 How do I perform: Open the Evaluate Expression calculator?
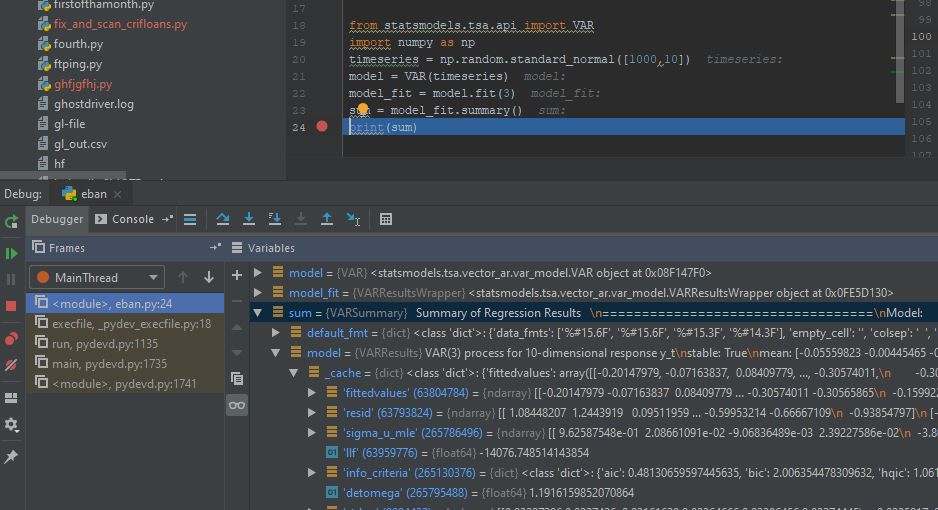[x=386, y=219]
